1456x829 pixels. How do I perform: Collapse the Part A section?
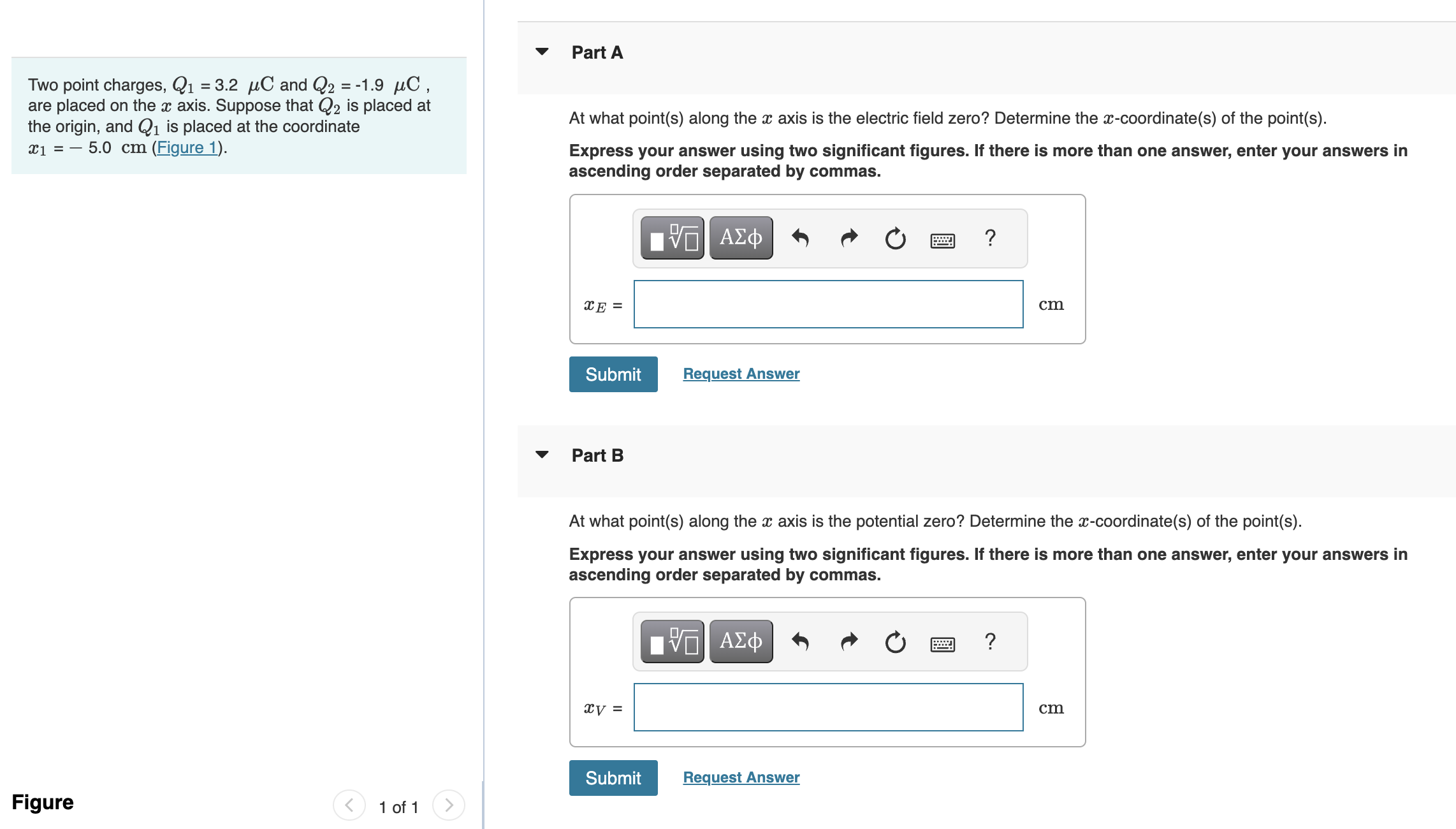541,52
